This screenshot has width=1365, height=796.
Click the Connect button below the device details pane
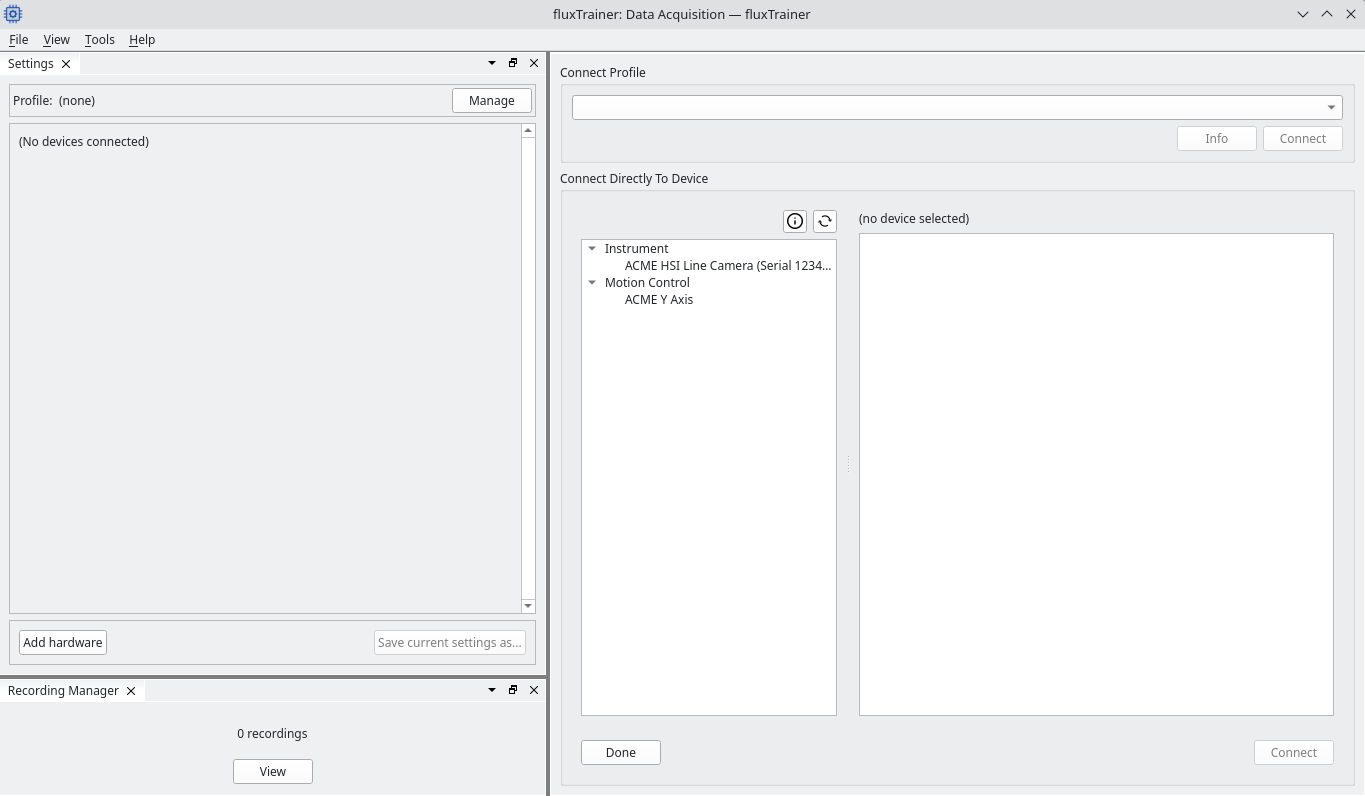point(1294,753)
